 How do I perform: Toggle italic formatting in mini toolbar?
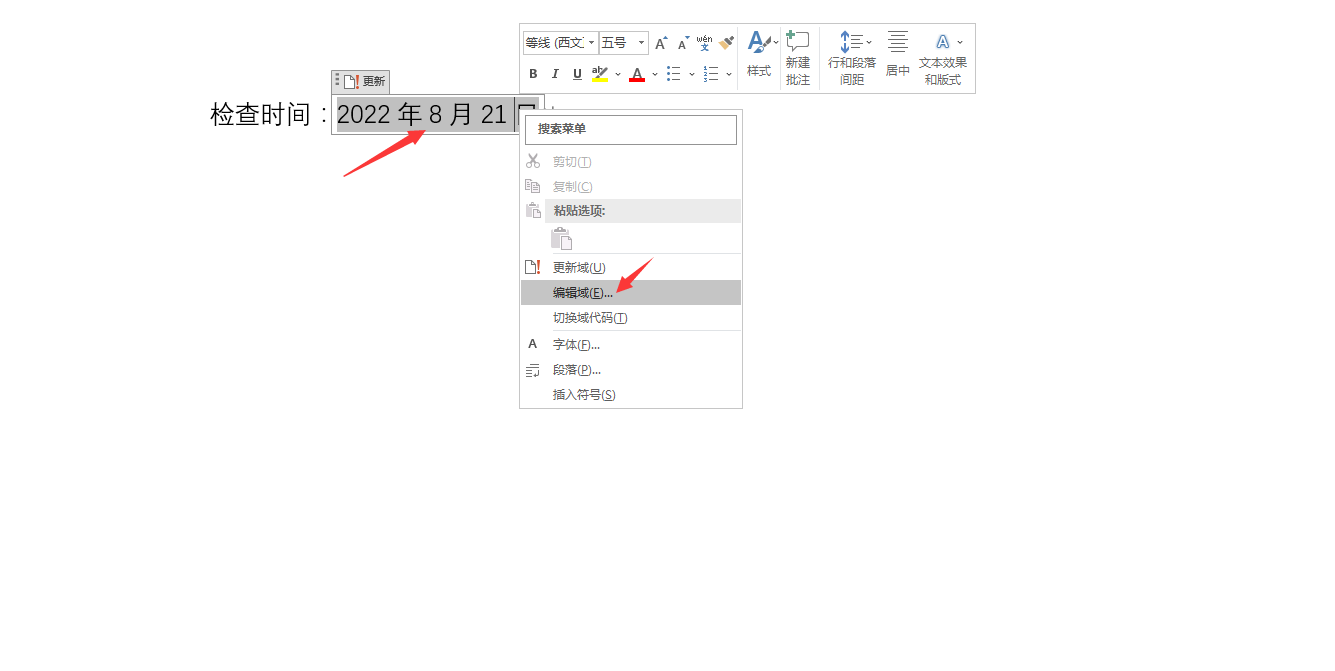point(555,73)
